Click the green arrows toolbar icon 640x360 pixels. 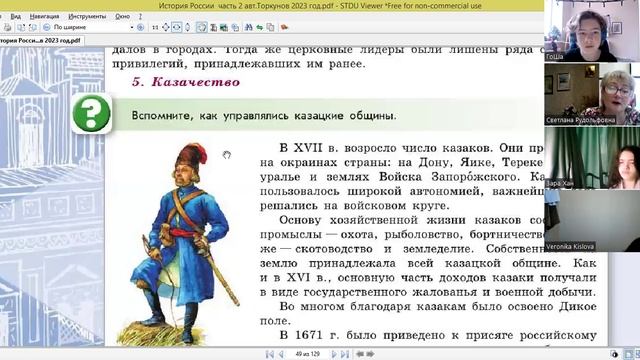[259, 27]
